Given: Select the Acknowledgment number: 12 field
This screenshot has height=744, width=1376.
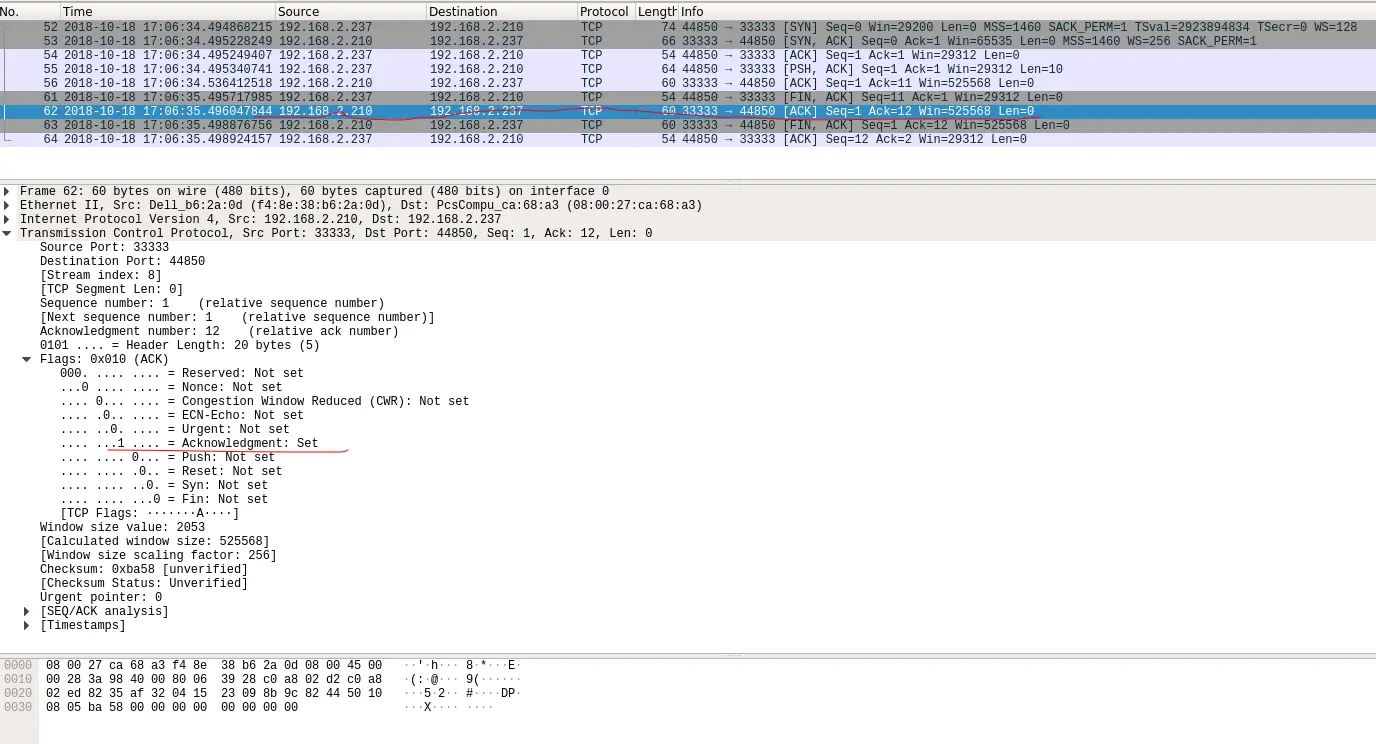Looking at the screenshot, I should [x=219, y=331].
